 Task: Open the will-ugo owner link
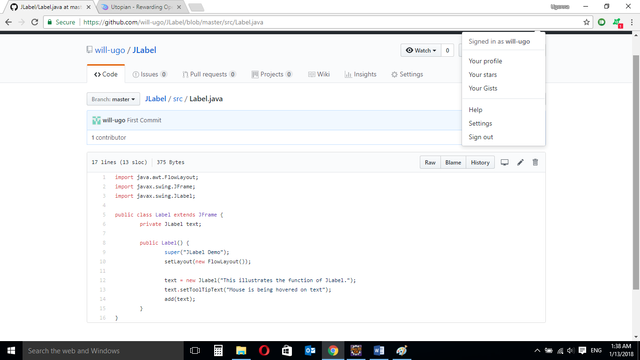(110, 50)
